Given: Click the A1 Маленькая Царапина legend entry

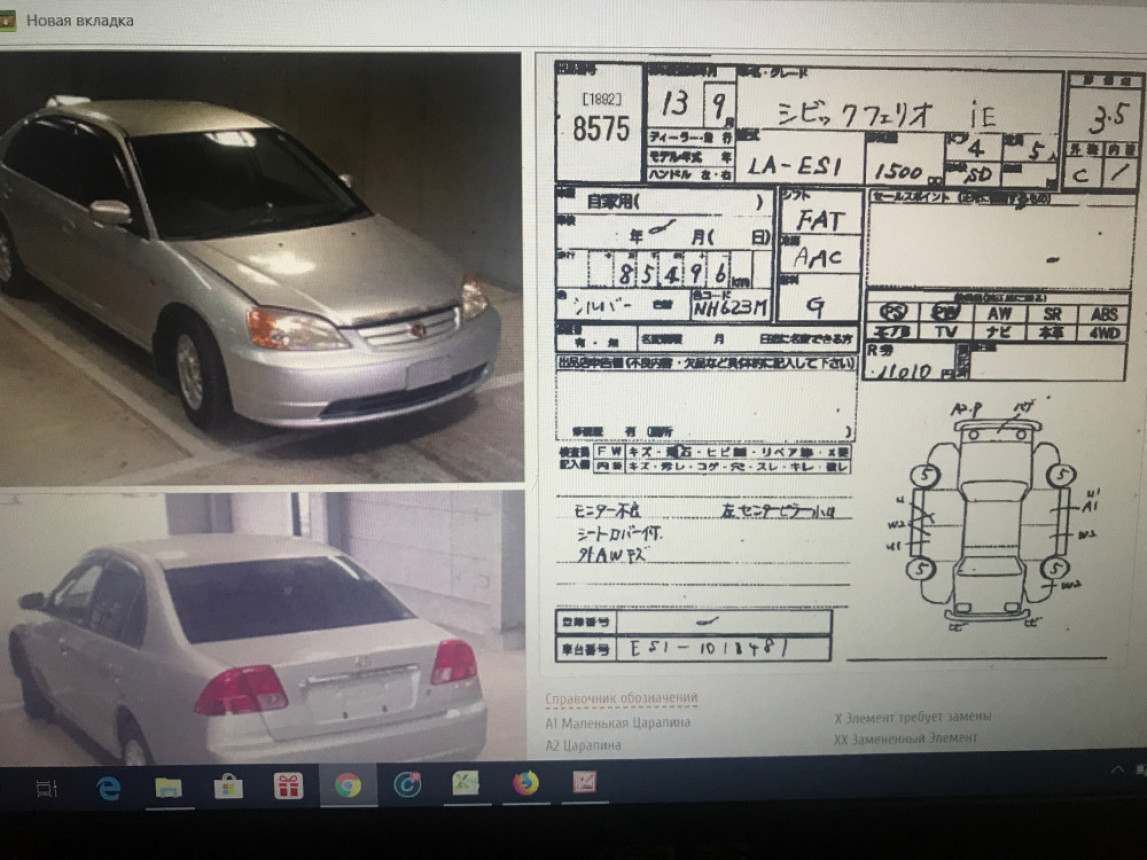Looking at the screenshot, I should pos(617,722).
